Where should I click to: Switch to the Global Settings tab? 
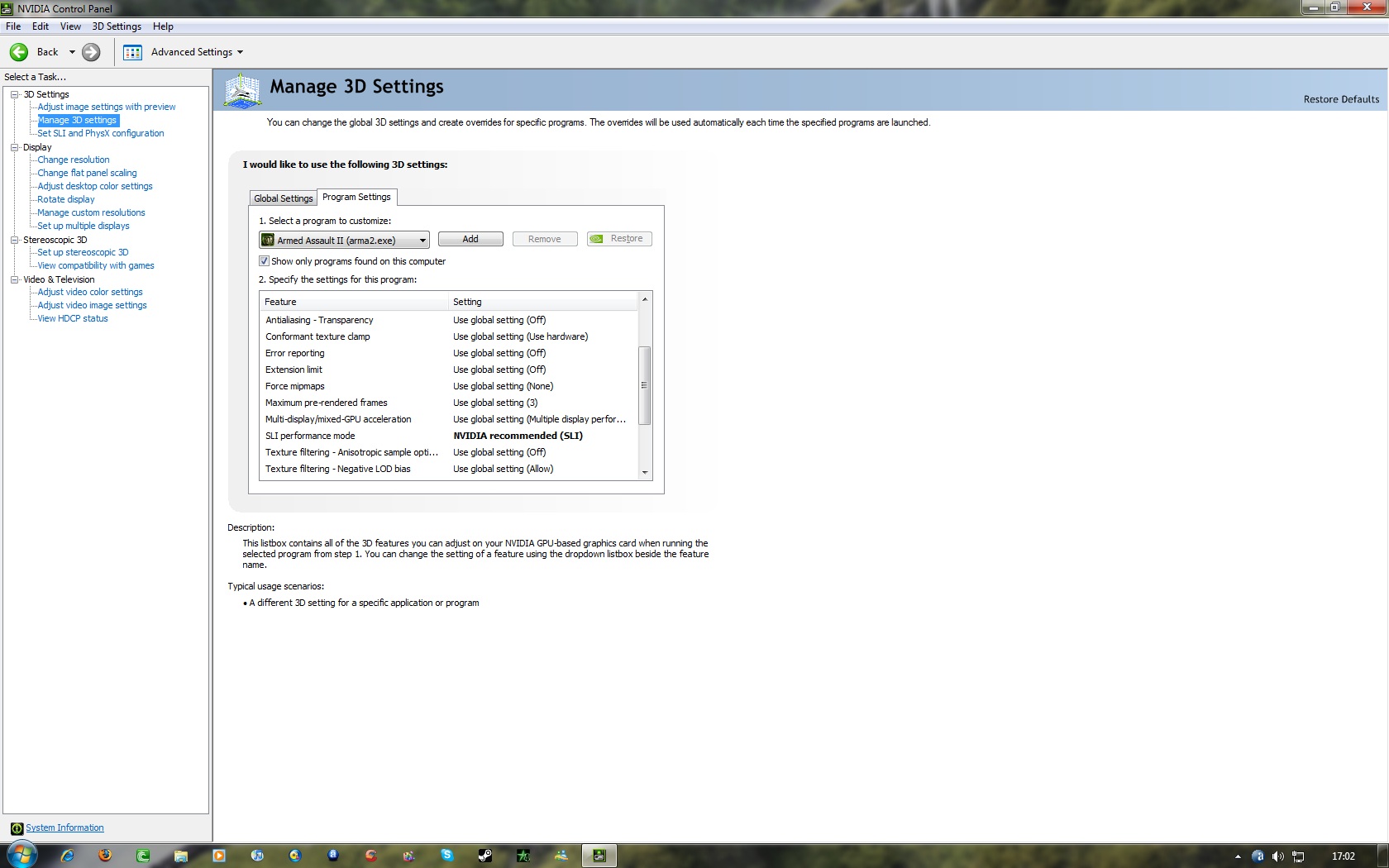284,198
